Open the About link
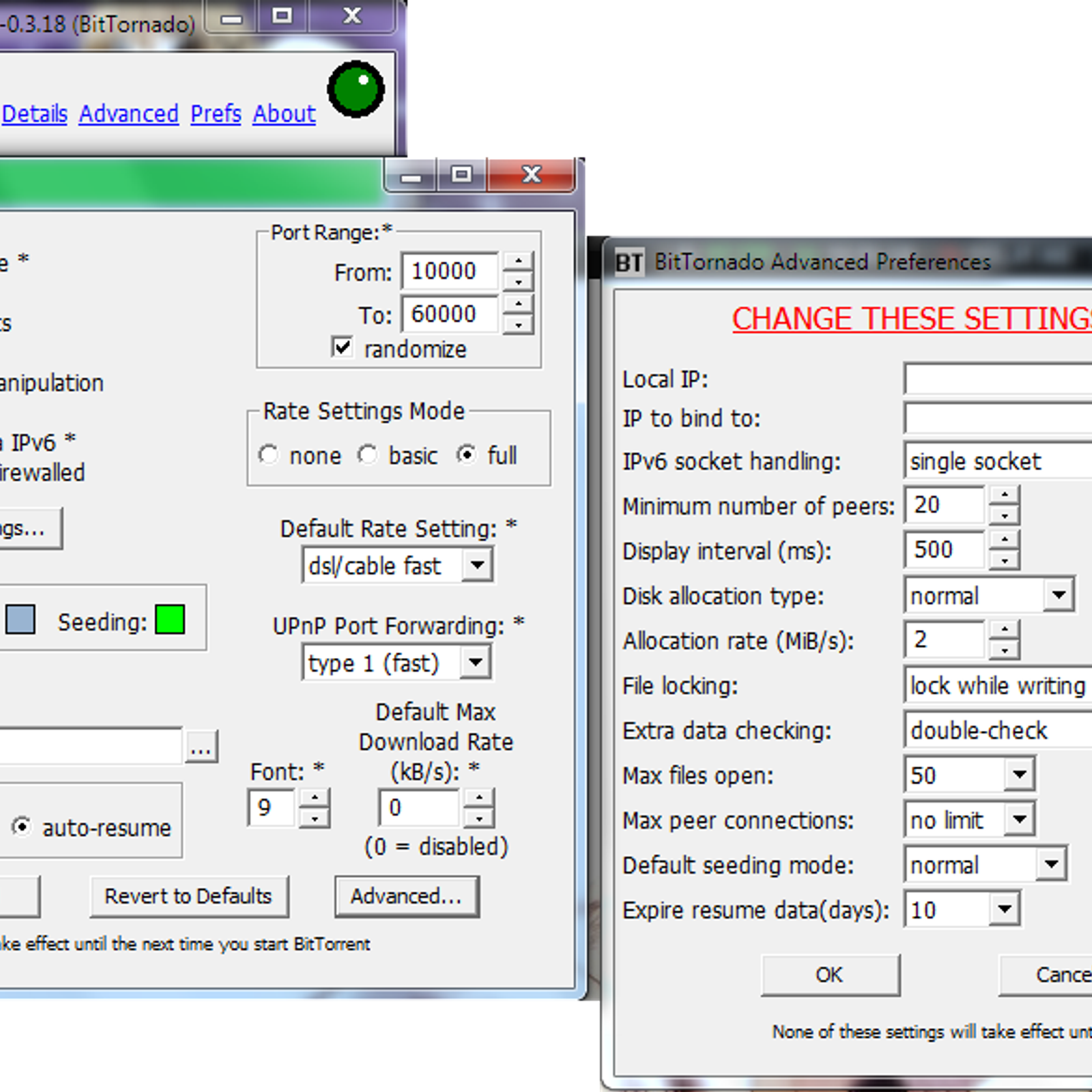 (x=285, y=114)
